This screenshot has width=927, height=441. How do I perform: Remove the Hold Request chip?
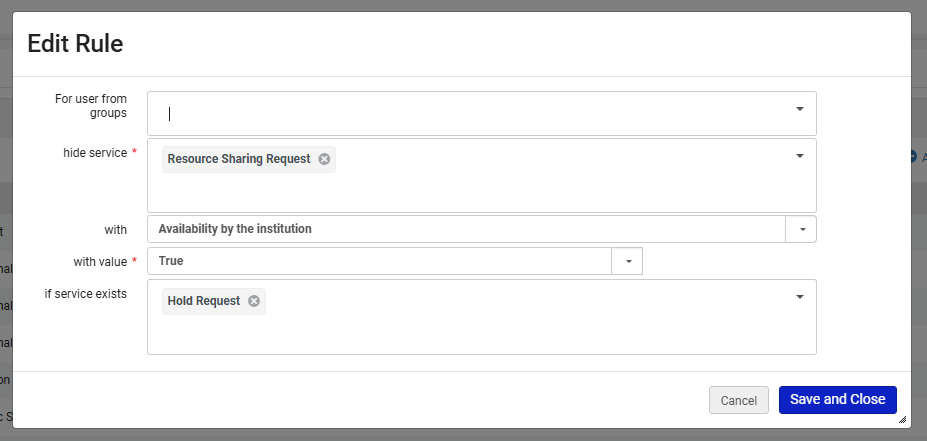(254, 301)
